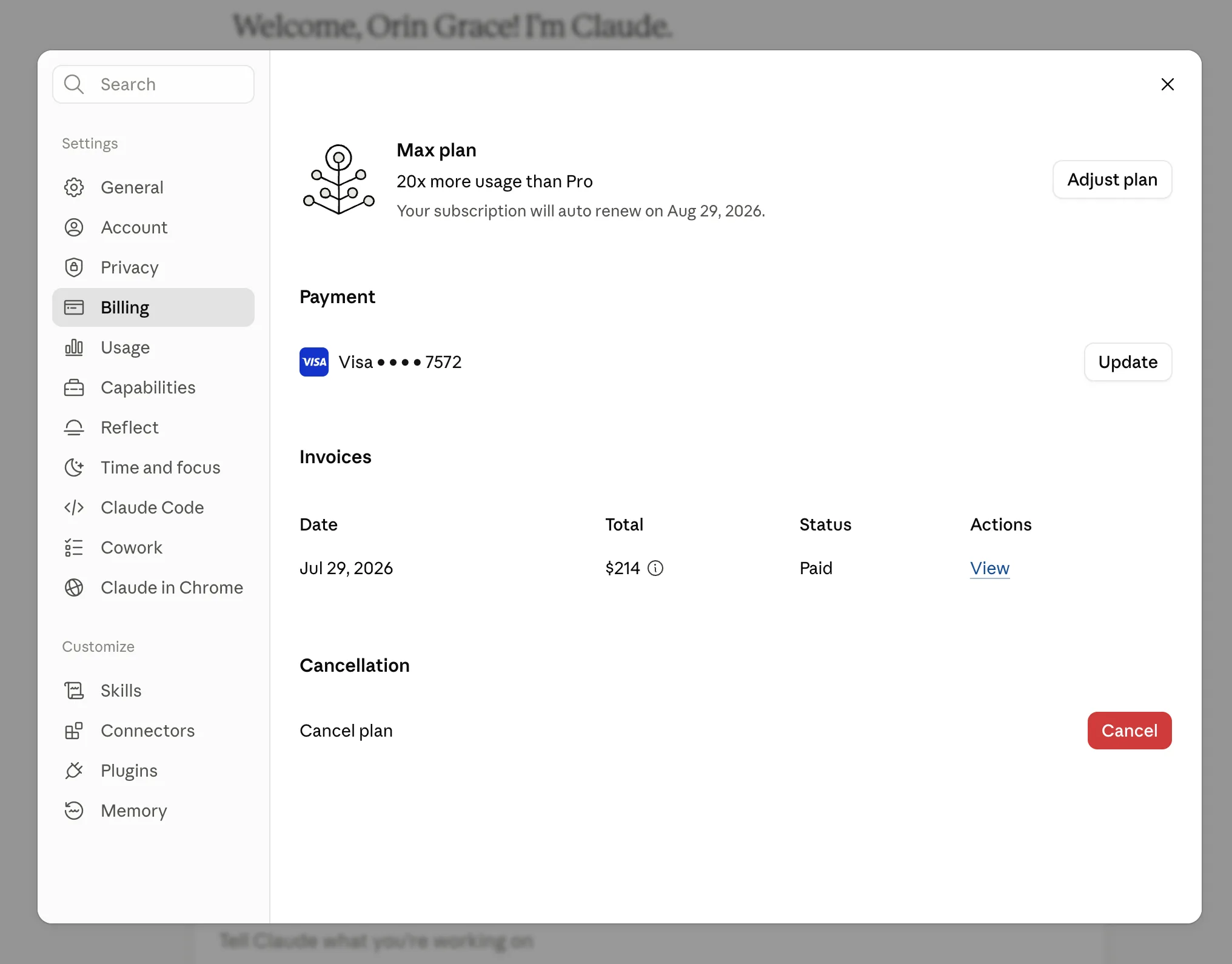The width and height of the screenshot is (1232, 964).
Task: Click the Cancel plan label
Action: coord(346,731)
